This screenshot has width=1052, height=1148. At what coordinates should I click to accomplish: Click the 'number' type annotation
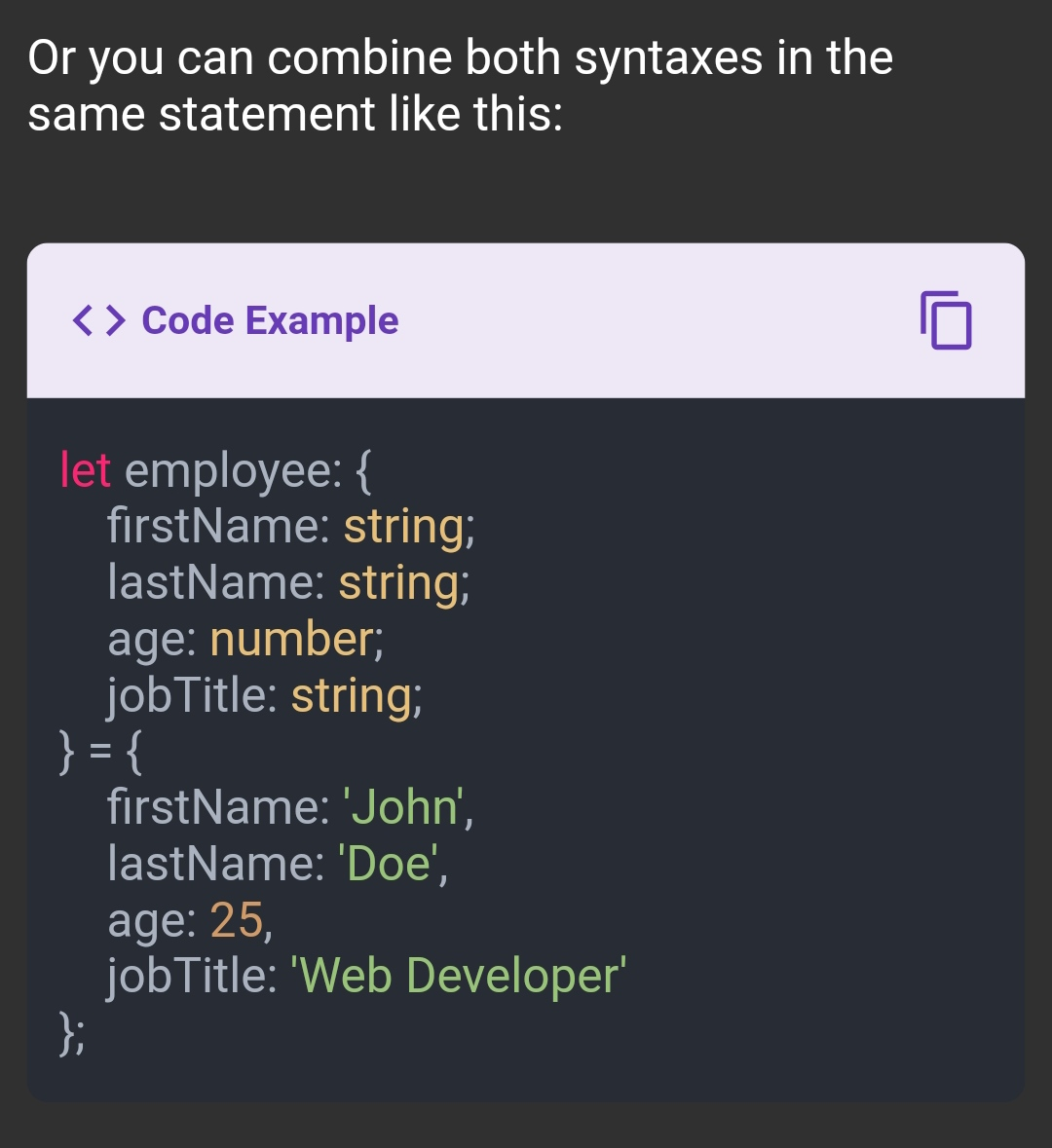292,639
